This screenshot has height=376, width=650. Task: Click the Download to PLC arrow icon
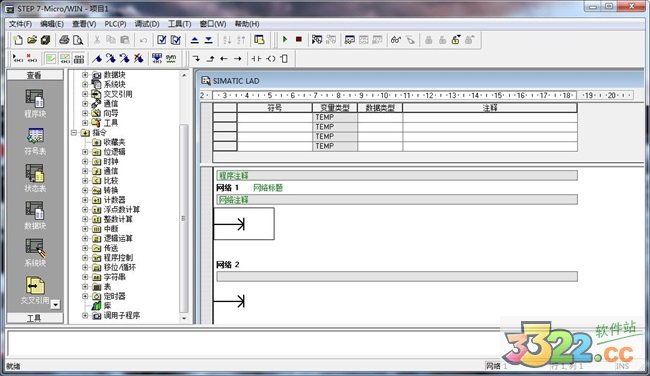pos(209,40)
